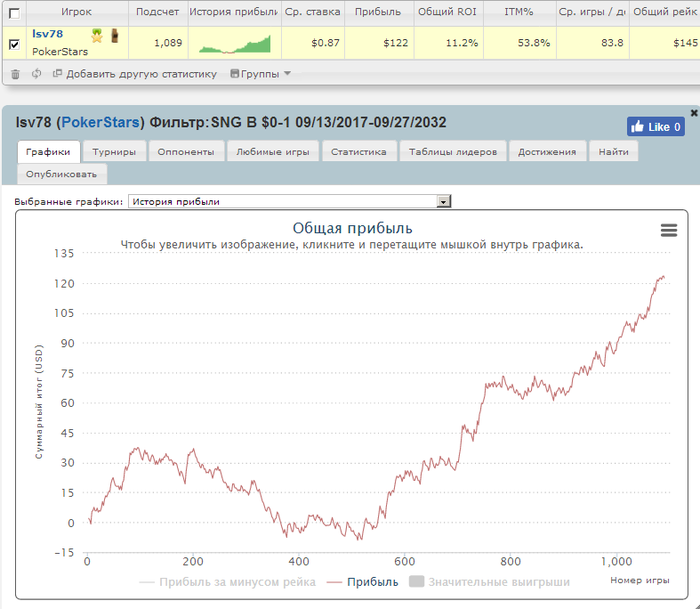The image size is (700, 609).
Task: Click the '83.8' games per day cell
Action: [x=593, y=43]
